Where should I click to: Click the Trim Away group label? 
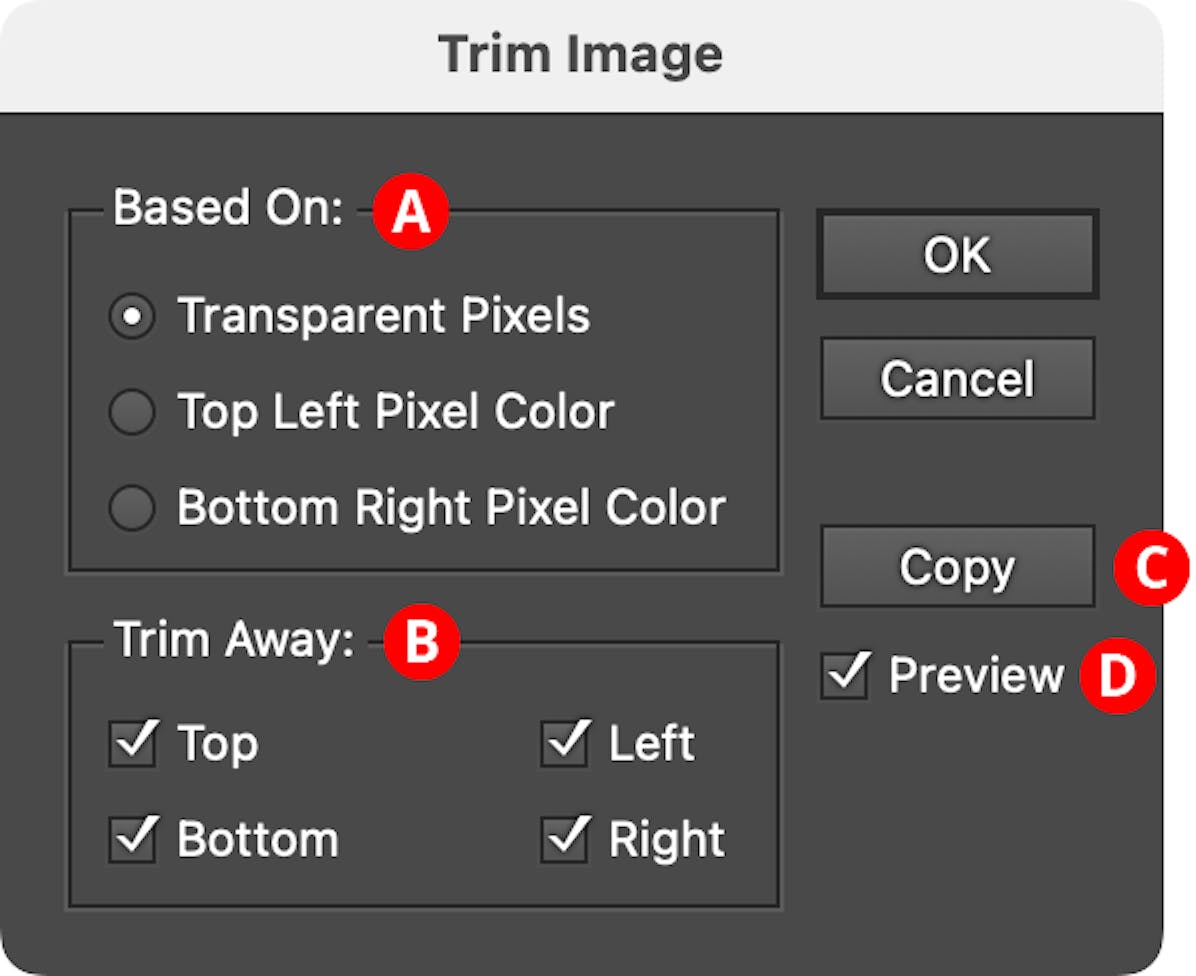(x=234, y=640)
